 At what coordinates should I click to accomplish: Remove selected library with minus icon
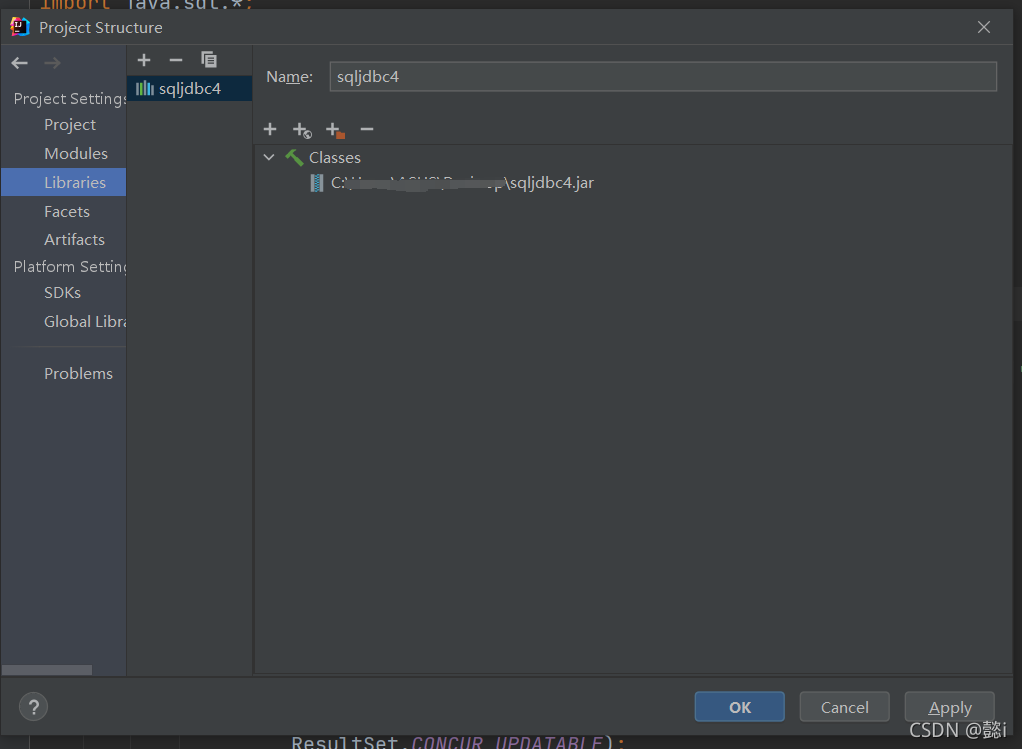tap(176, 60)
